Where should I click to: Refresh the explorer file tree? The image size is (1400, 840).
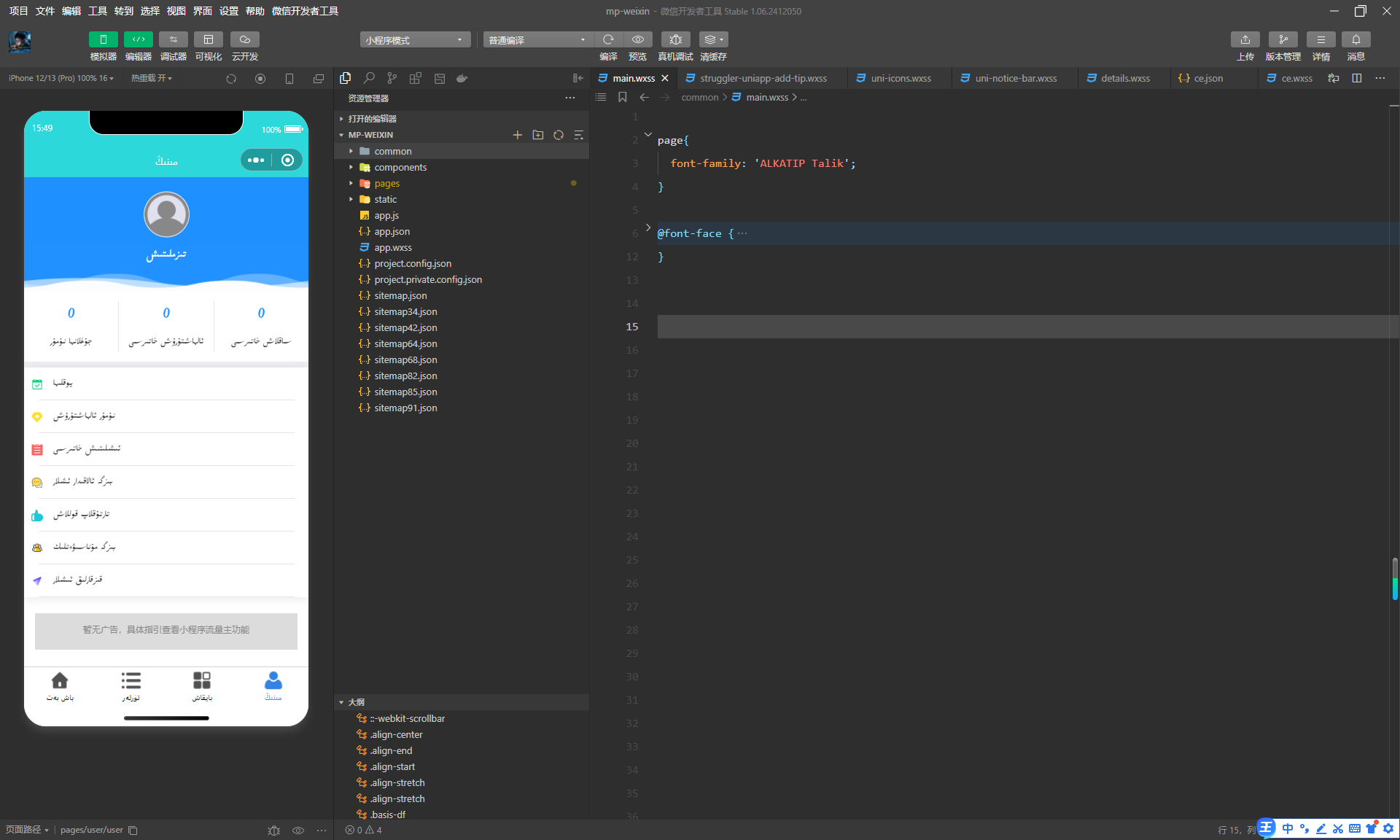coord(559,135)
